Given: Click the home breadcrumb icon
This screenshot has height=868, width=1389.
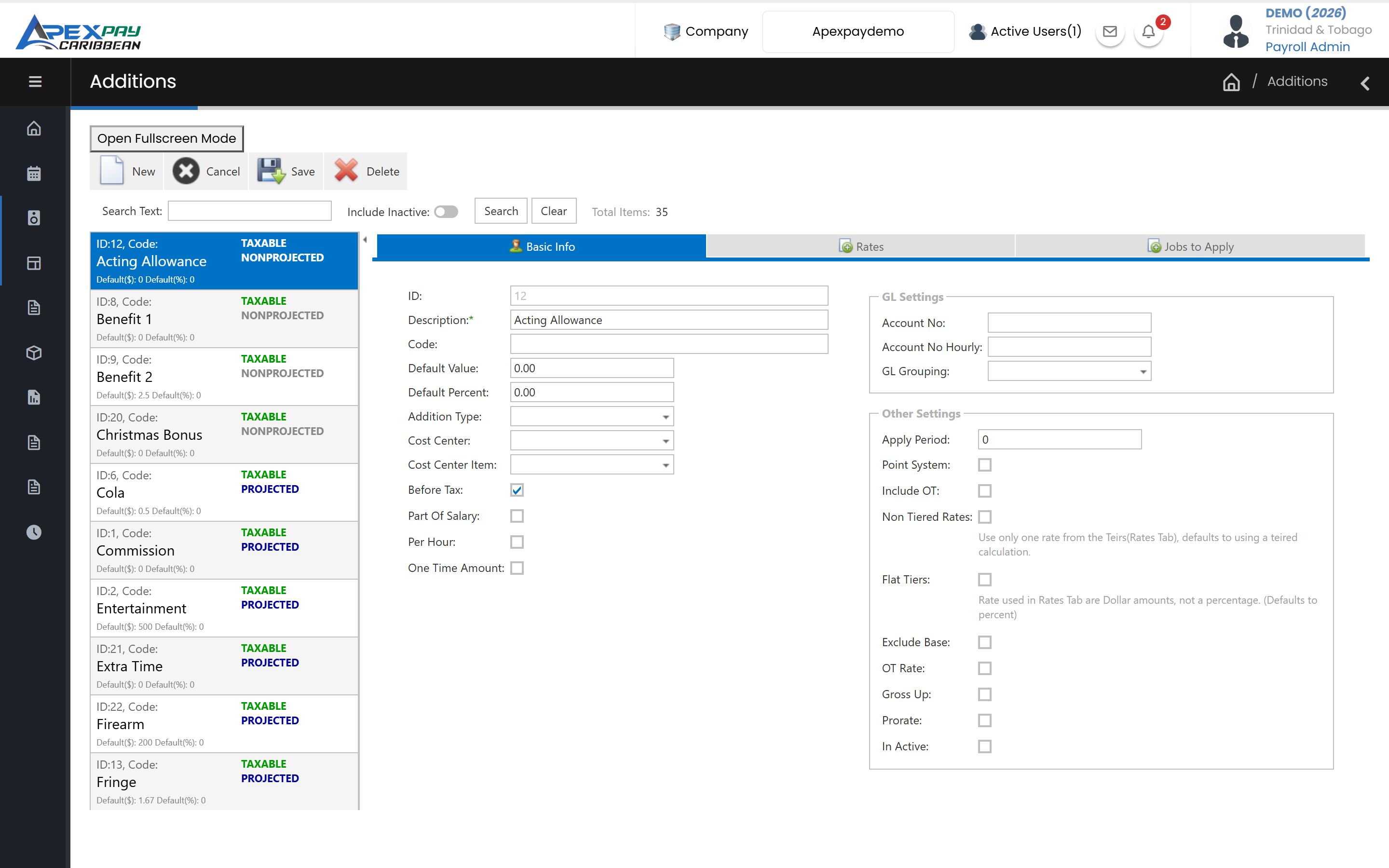Looking at the screenshot, I should (1231, 81).
